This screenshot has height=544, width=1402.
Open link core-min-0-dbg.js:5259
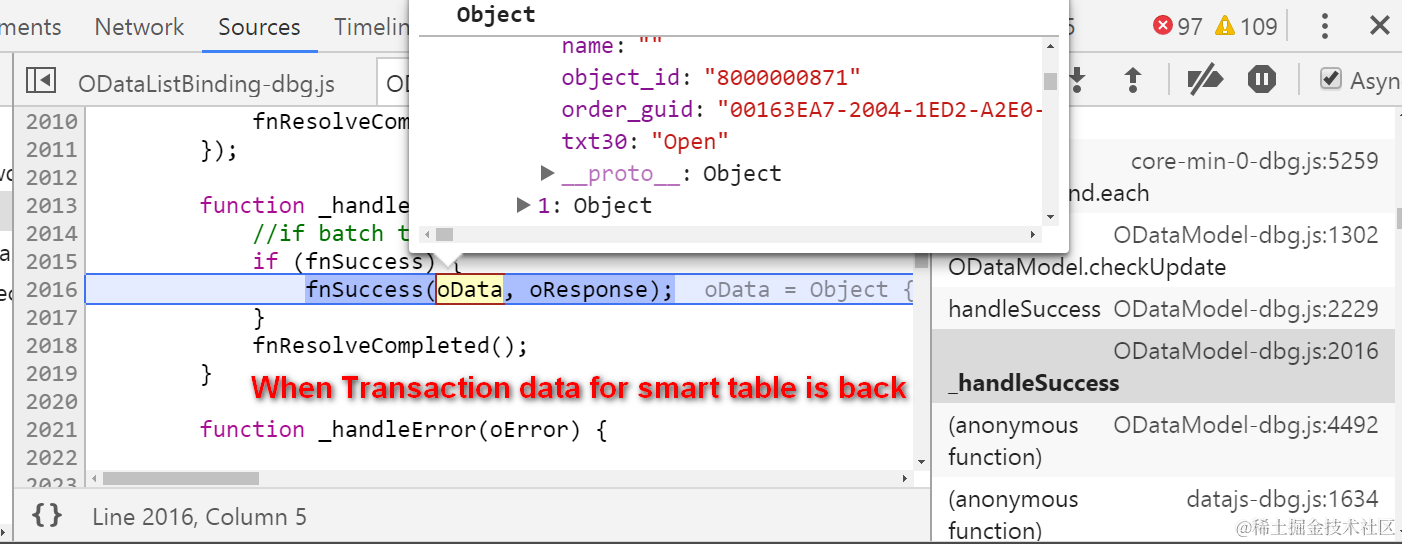(x=1254, y=161)
